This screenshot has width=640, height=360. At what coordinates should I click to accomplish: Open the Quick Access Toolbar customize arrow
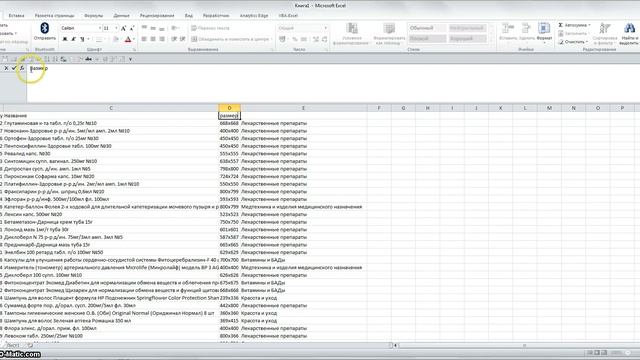130,59
